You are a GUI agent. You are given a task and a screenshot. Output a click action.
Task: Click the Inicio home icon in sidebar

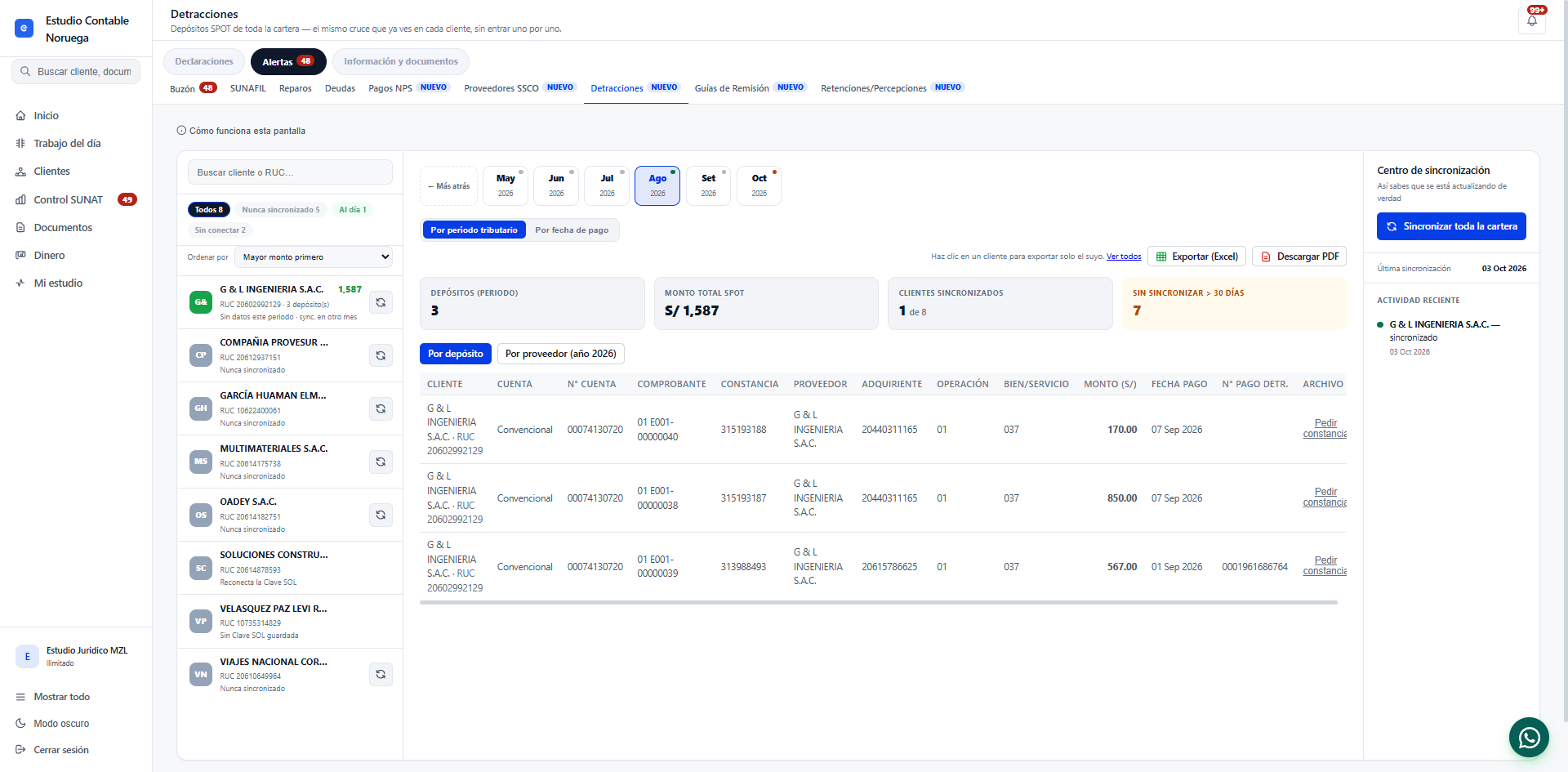tap(20, 116)
